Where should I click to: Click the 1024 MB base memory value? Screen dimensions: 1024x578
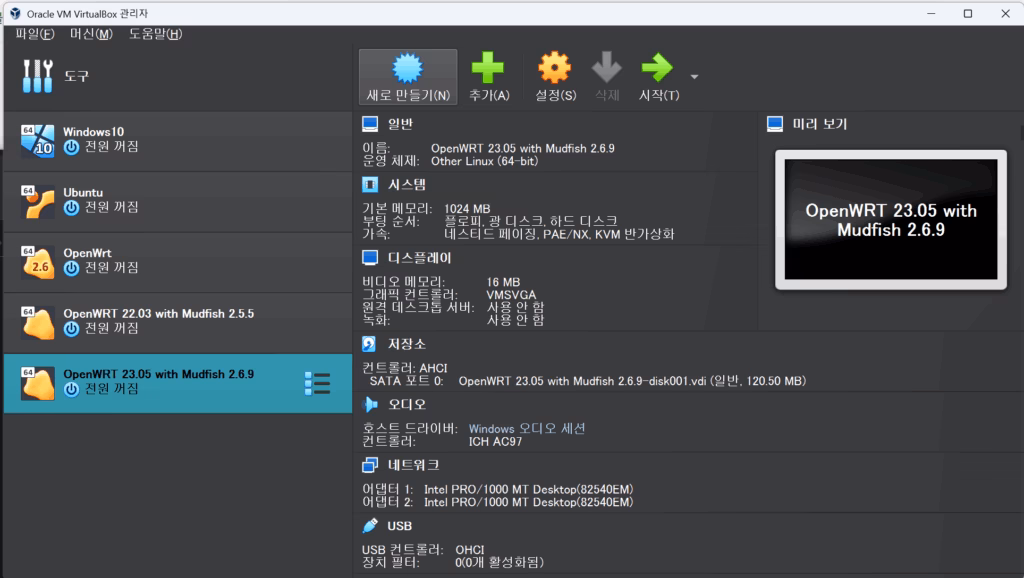click(x=467, y=209)
